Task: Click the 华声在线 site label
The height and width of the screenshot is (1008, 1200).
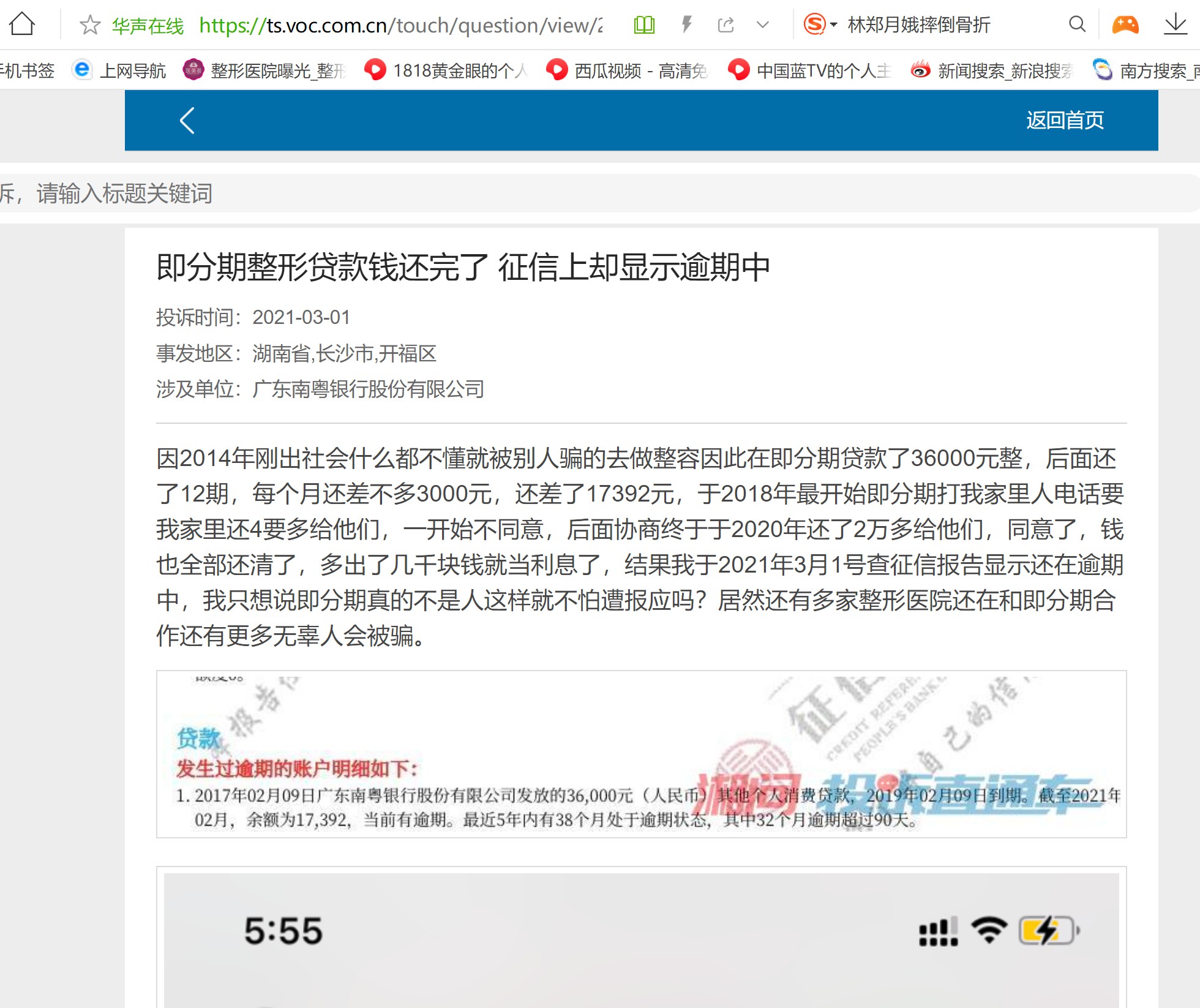Action: 148,26
